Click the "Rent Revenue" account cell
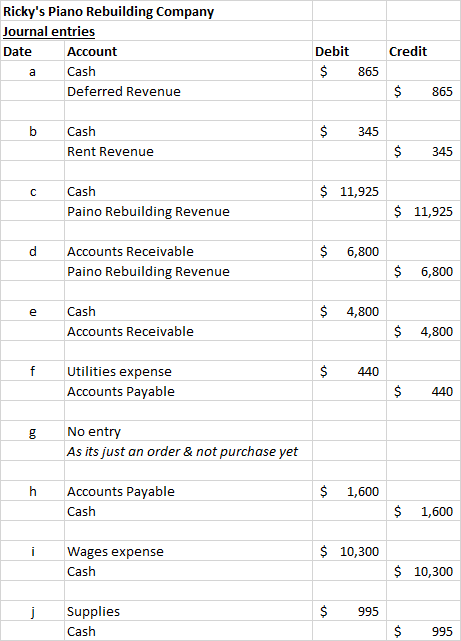 pos(188,151)
